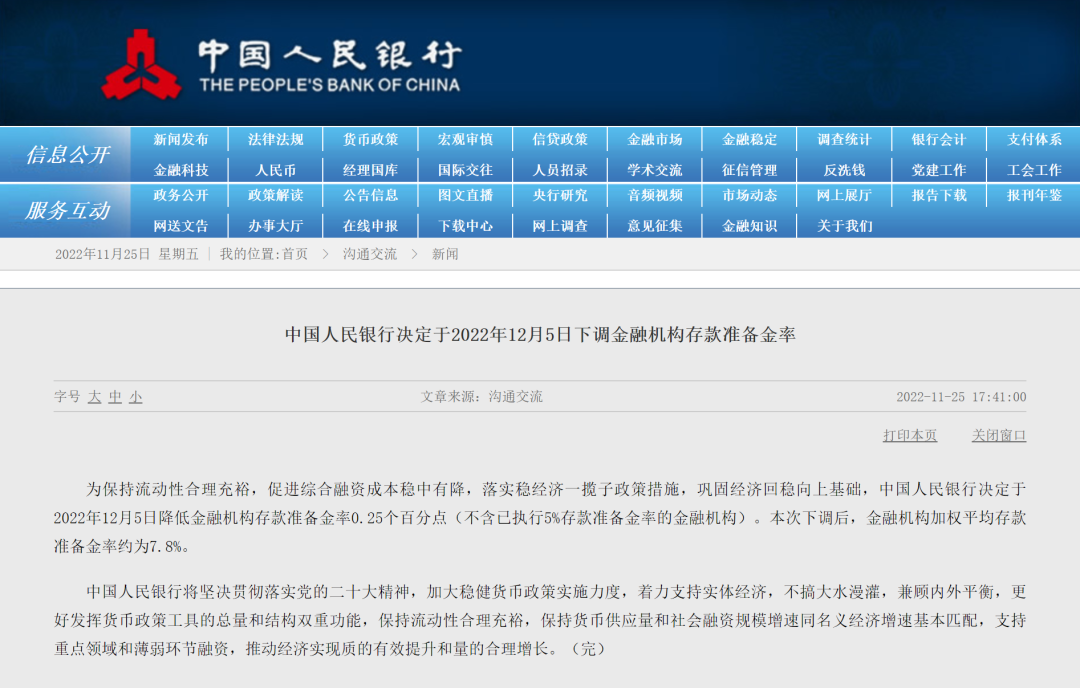Click the People's Bank of China logo
1080x688 pixels.
pyautogui.click(x=141, y=64)
